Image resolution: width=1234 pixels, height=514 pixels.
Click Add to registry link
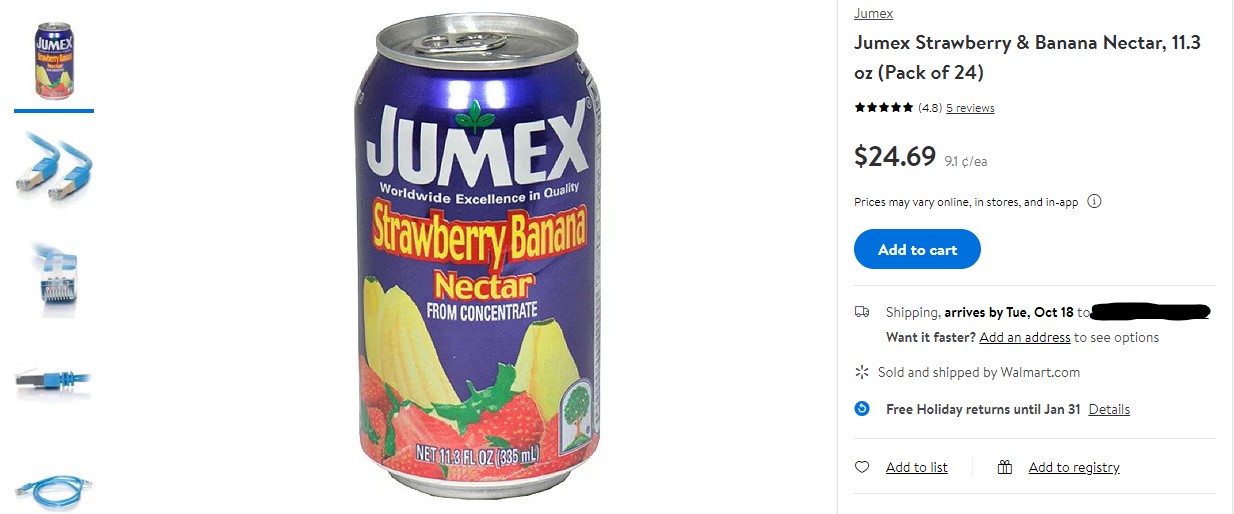[x=1074, y=467]
